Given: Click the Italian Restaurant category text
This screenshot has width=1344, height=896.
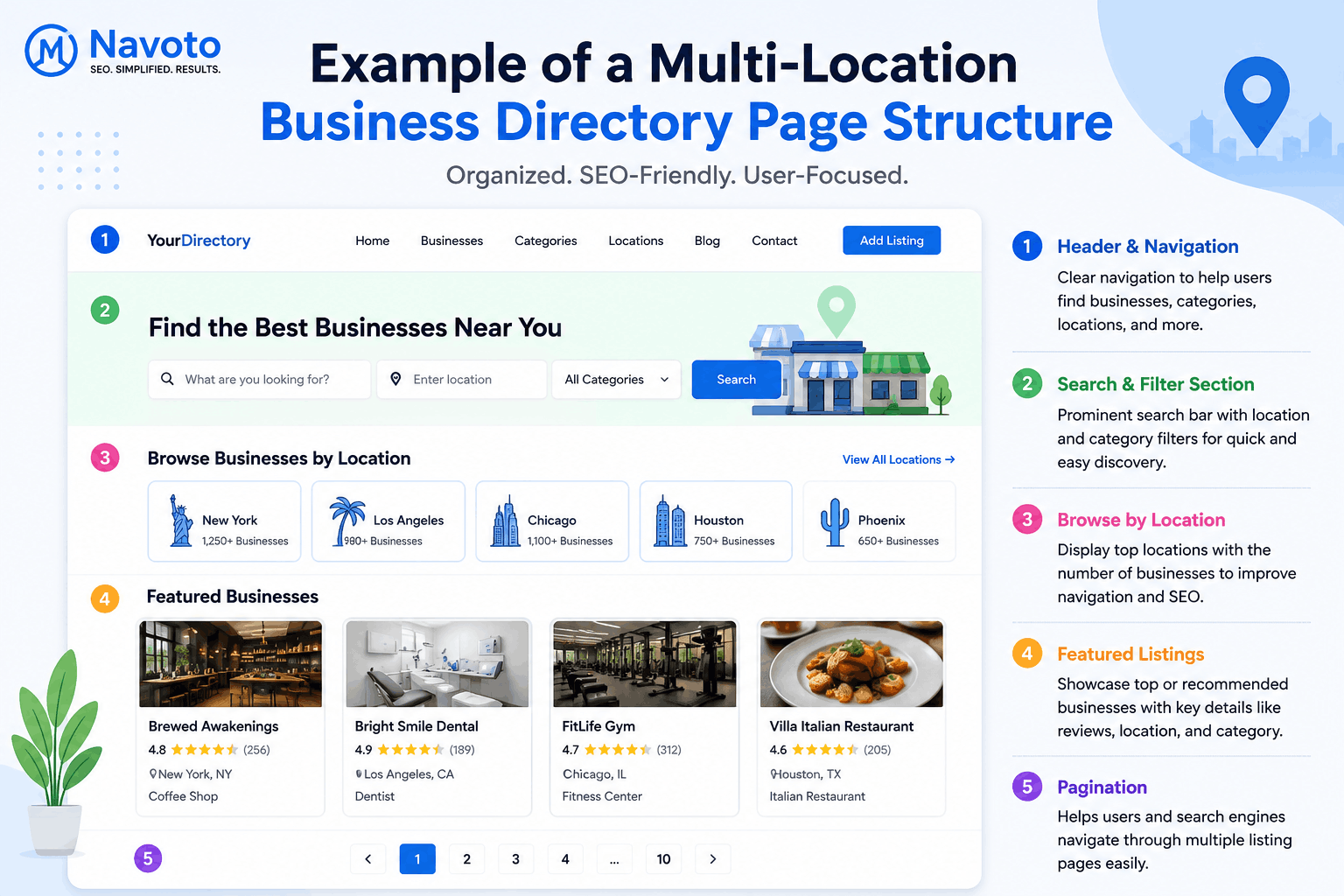Looking at the screenshot, I should (x=817, y=796).
